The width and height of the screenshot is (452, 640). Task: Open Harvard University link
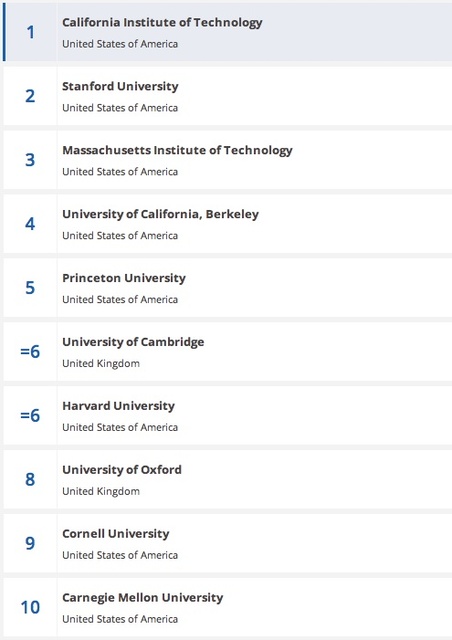(x=118, y=406)
